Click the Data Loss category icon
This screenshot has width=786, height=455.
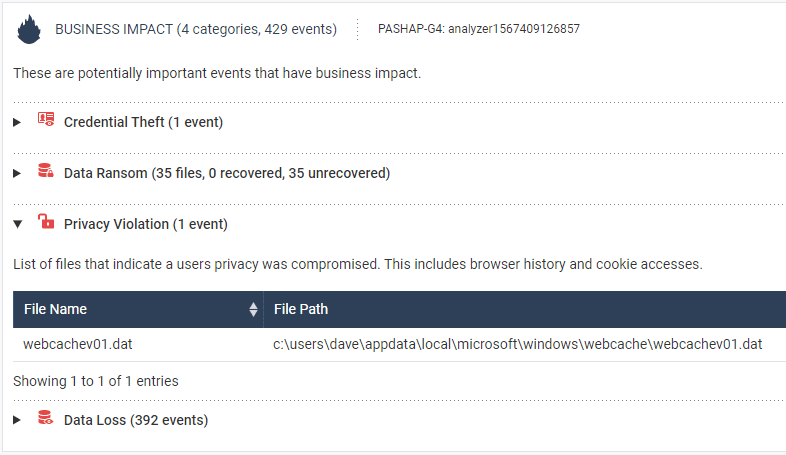click(x=45, y=419)
